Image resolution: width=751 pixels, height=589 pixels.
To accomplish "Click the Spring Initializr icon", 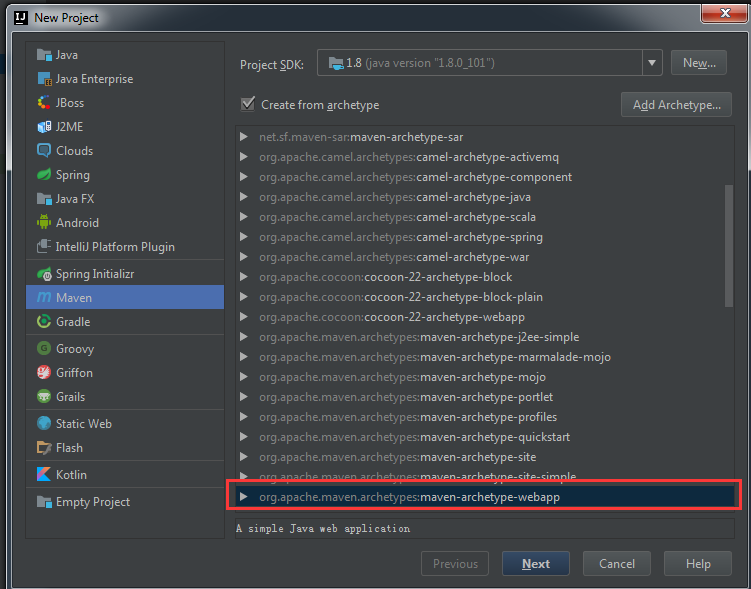I will tap(44, 274).
